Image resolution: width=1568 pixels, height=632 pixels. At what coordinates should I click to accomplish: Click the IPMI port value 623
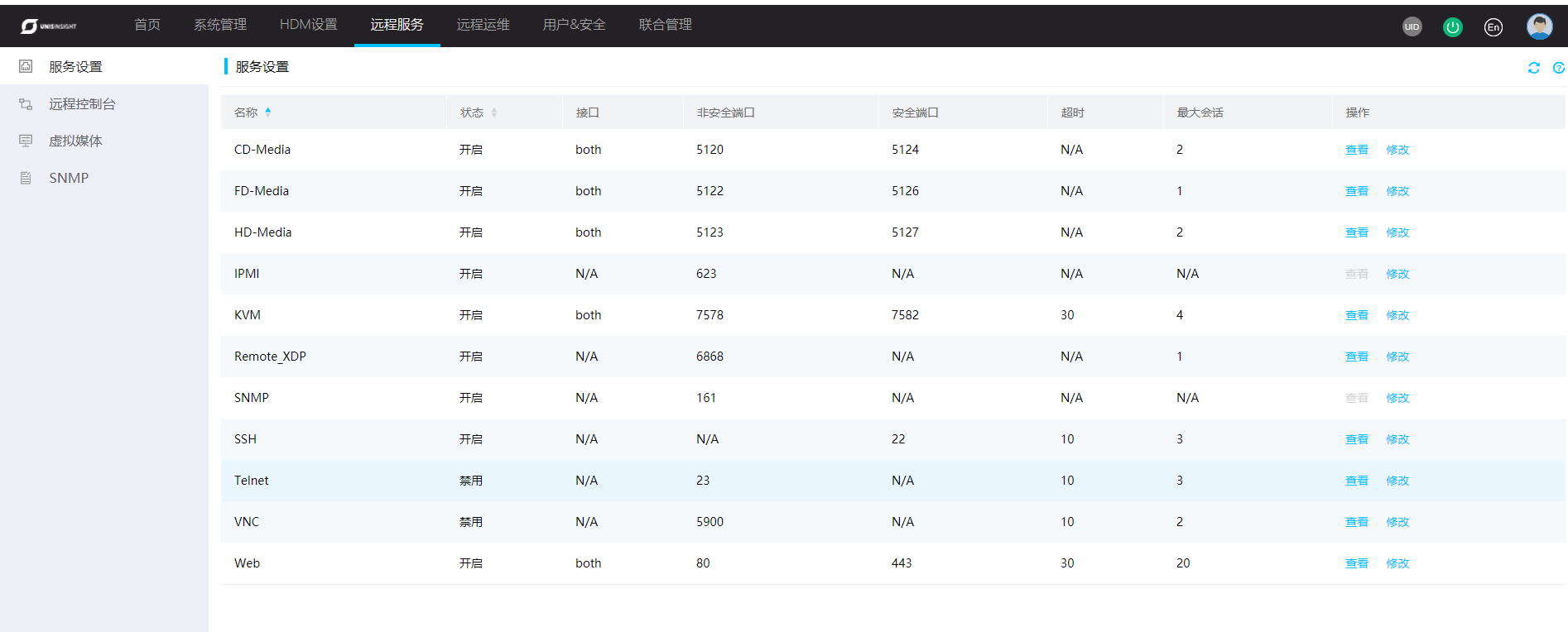[x=706, y=274]
